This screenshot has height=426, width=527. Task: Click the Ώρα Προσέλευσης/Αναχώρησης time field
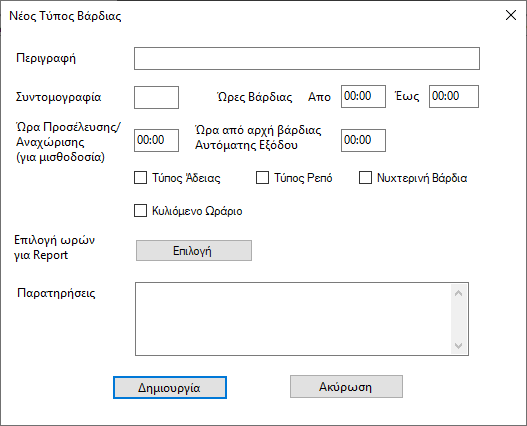tap(156, 140)
